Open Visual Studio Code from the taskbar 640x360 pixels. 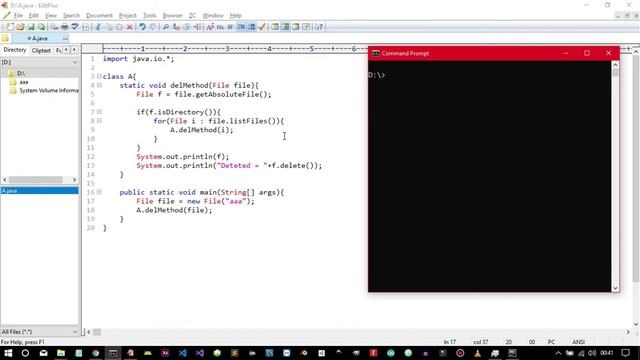pos(182,353)
